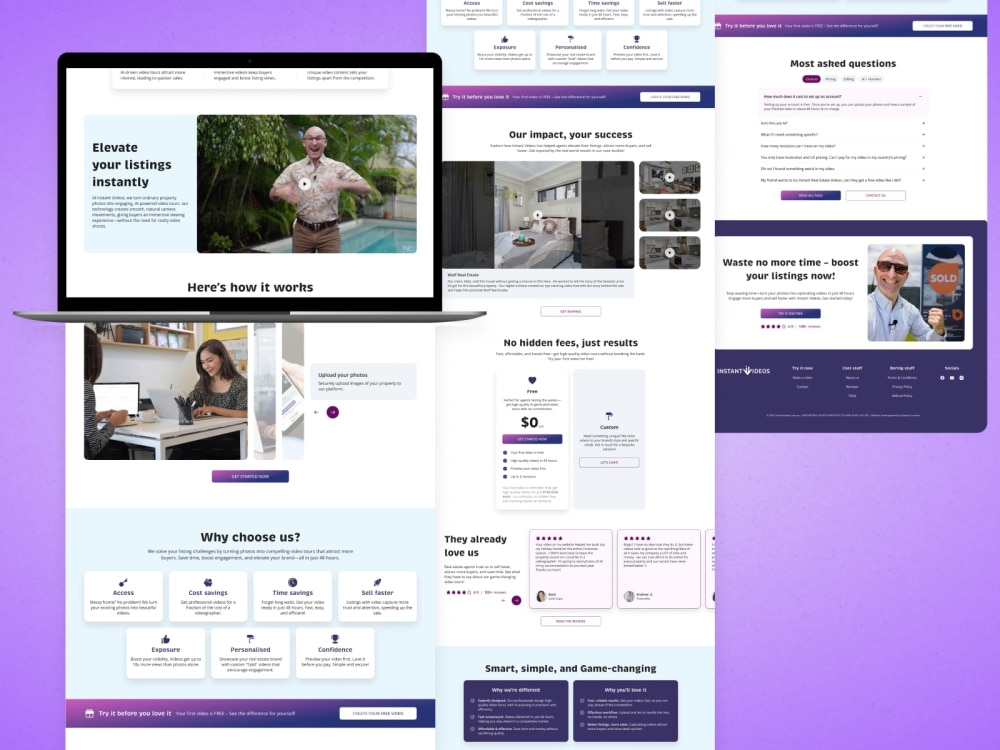This screenshot has height=750, width=1000.
Task: Expand the Australian and US pricing question
Action: 923,158
